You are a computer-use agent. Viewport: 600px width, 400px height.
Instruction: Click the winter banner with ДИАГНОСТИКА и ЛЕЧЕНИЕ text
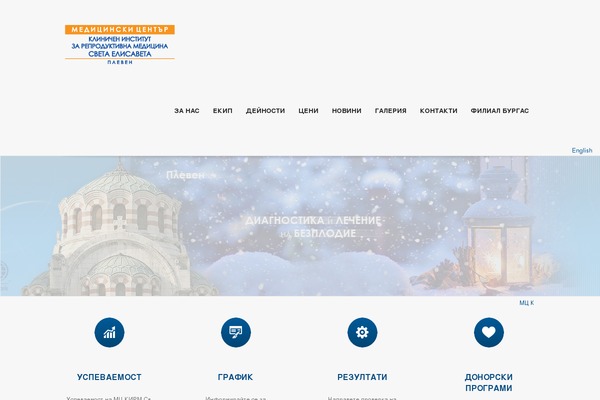(300, 226)
